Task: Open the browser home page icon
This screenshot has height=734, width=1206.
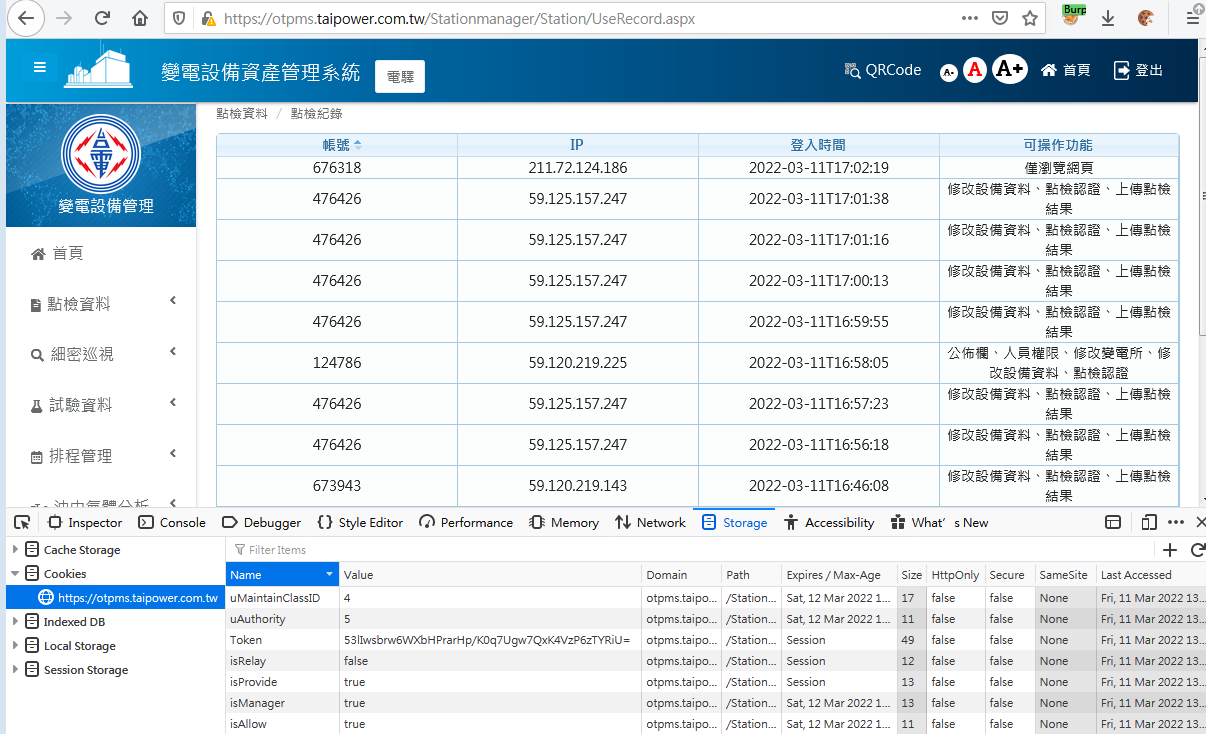Action: click(140, 18)
